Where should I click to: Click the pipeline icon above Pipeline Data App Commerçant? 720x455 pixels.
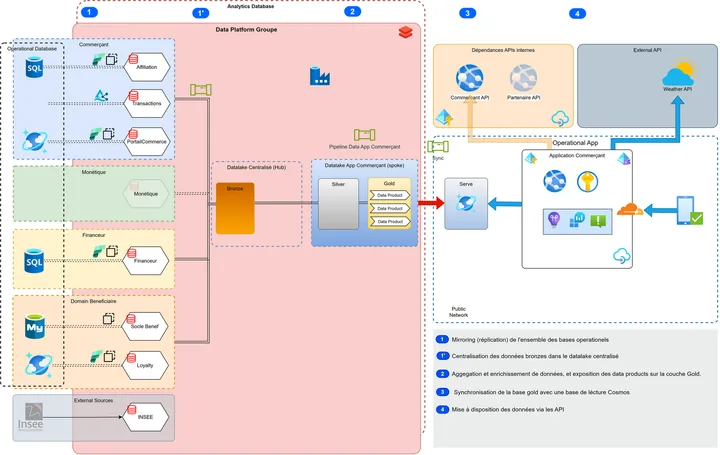pos(365,135)
